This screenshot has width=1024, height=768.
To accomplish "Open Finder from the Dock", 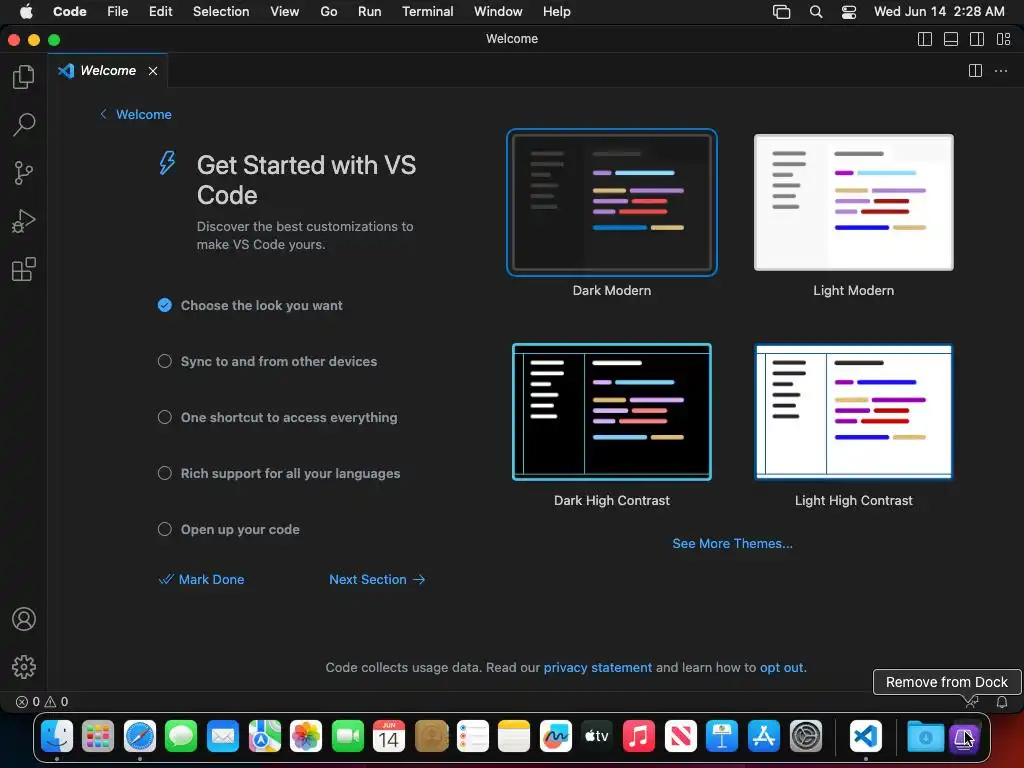I will click(57, 737).
